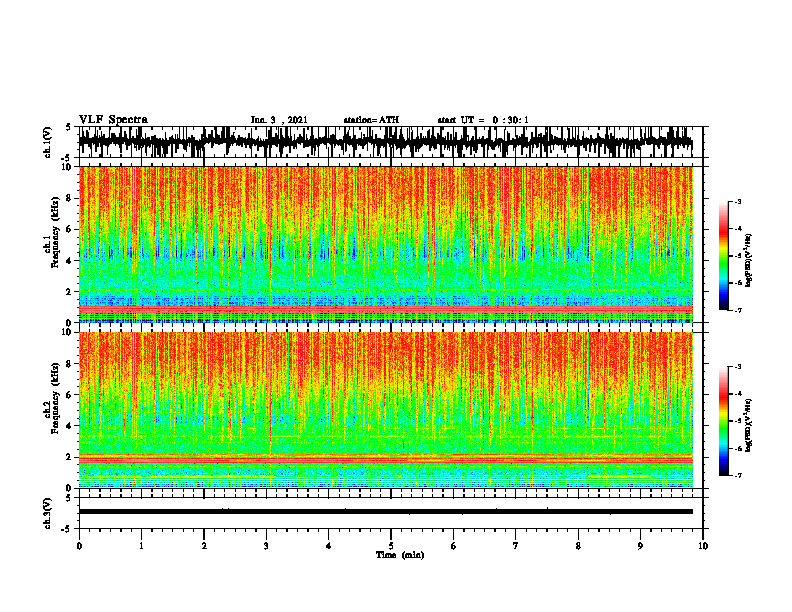
Task: Click the ch.2 frequency axis '8' tick label
Action: click(69, 364)
